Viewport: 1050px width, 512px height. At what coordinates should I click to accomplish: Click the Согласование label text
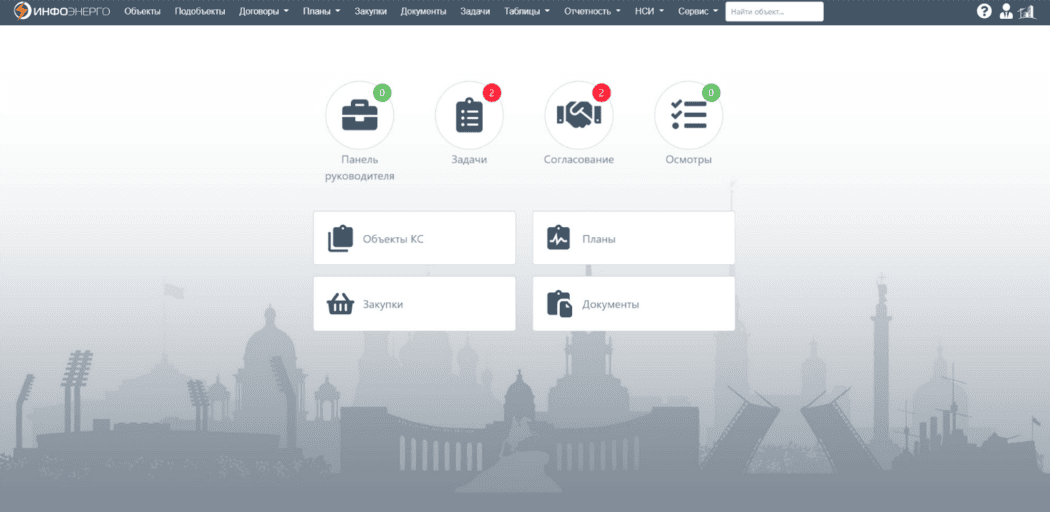(579, 160)
